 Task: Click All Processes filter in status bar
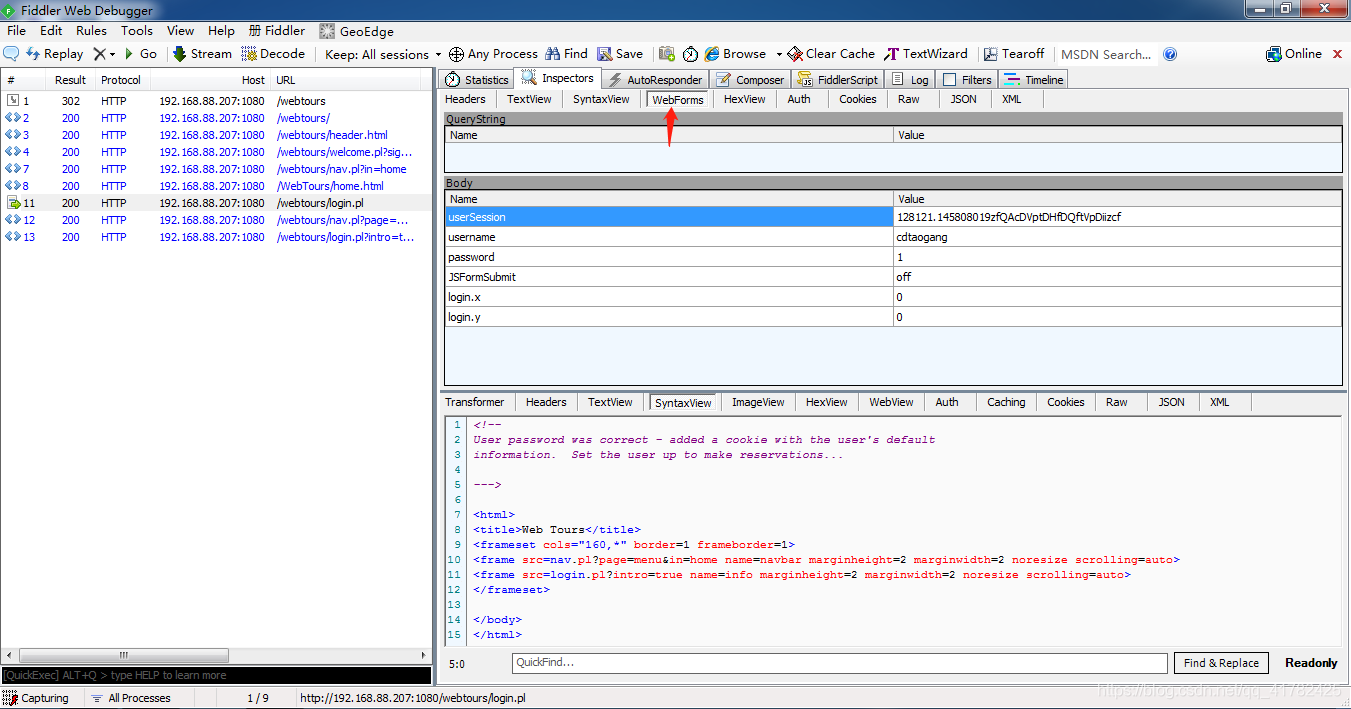(131, 698)
